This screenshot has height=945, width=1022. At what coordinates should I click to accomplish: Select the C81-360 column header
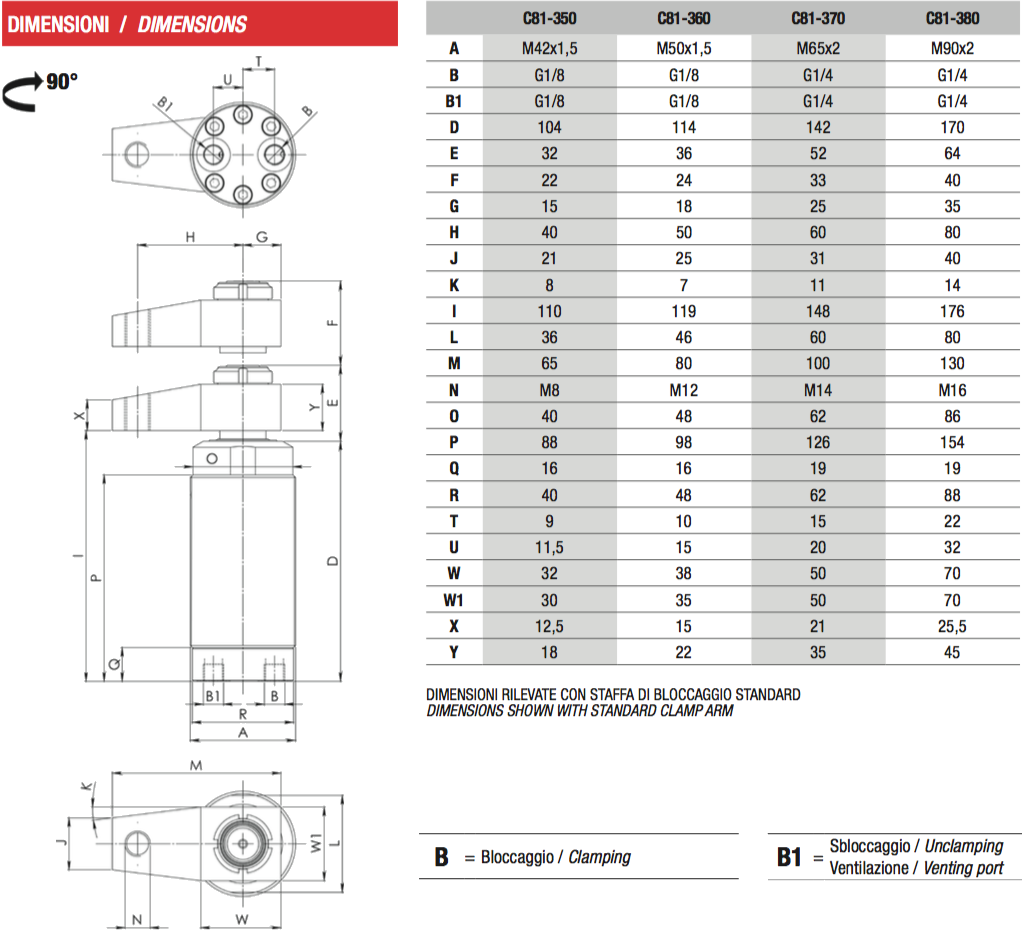pos(684,18)
